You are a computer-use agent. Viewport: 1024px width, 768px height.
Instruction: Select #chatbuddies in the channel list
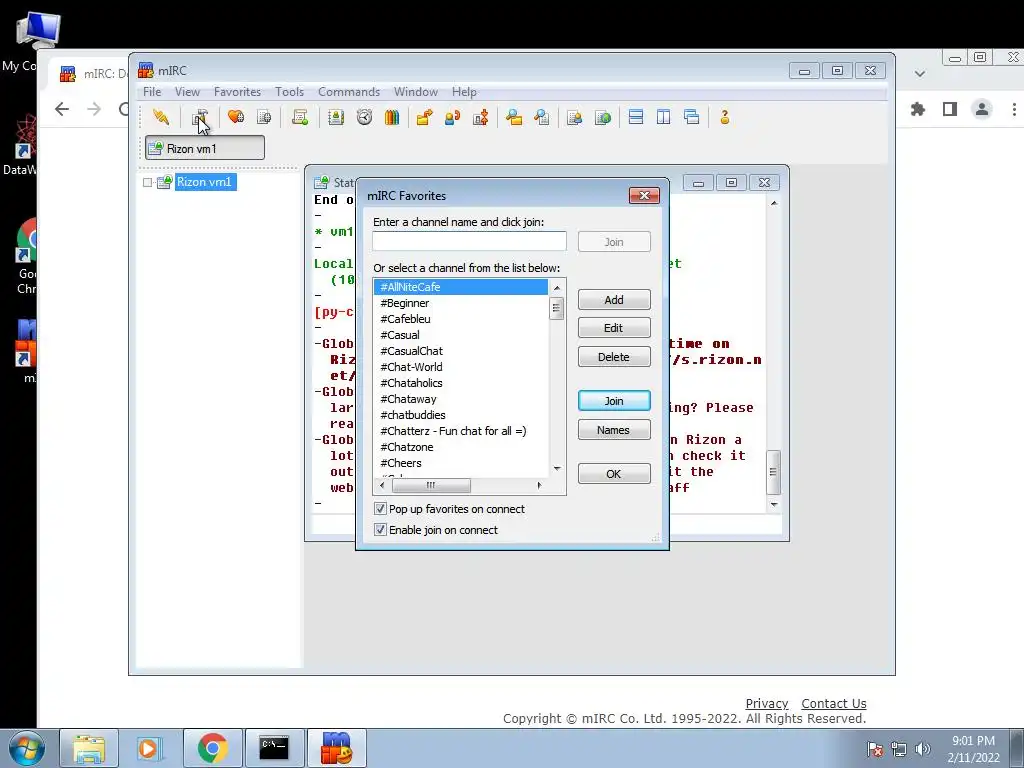pyautogui.click(x=460, y=415)
